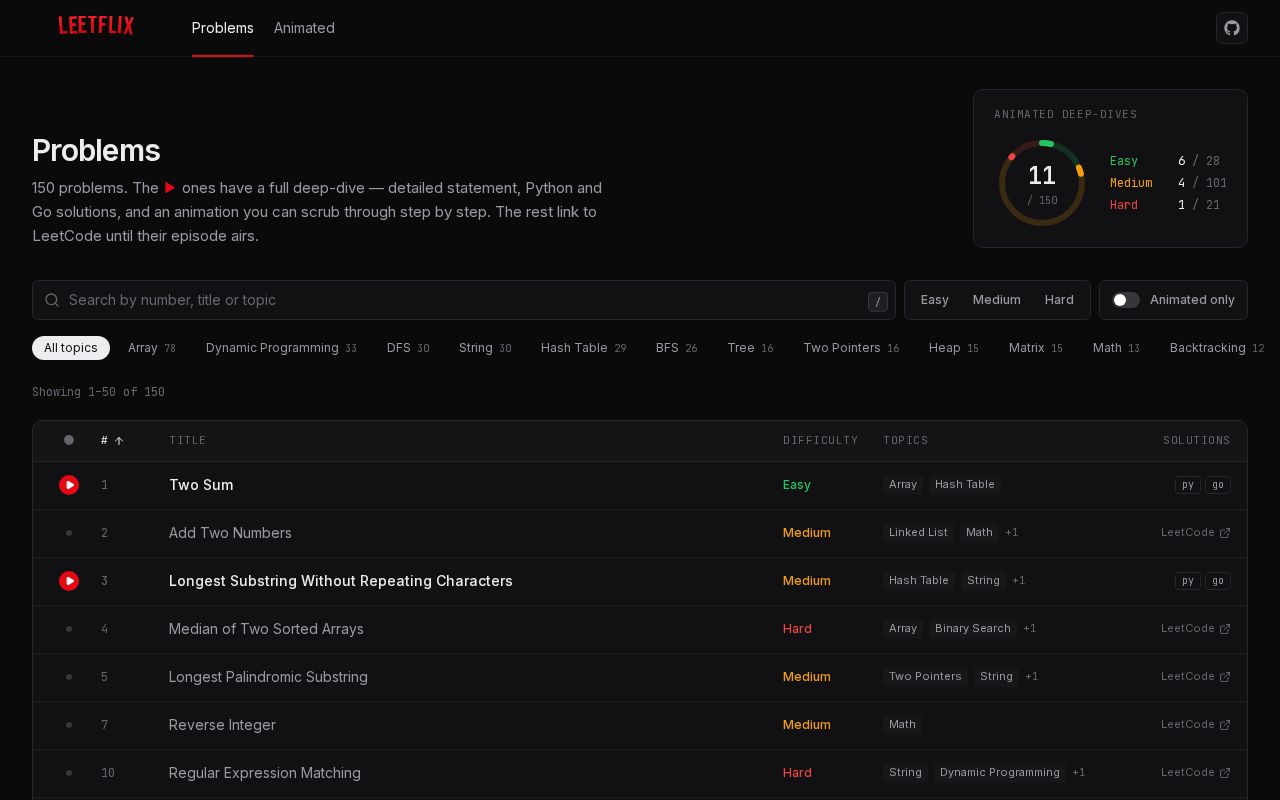The image size is (1280, 800).
Task: Filter by the Hash Table topic chip
Action: 584,348
